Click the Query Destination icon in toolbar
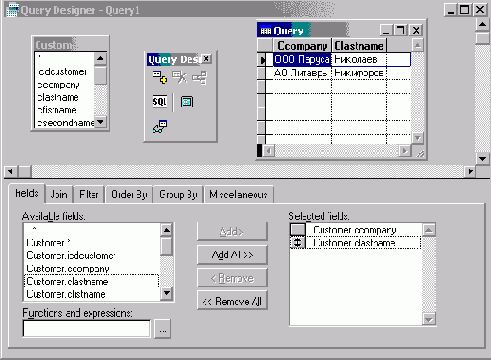The height and width of the screenshot is (360, 491). click(160, 127)
